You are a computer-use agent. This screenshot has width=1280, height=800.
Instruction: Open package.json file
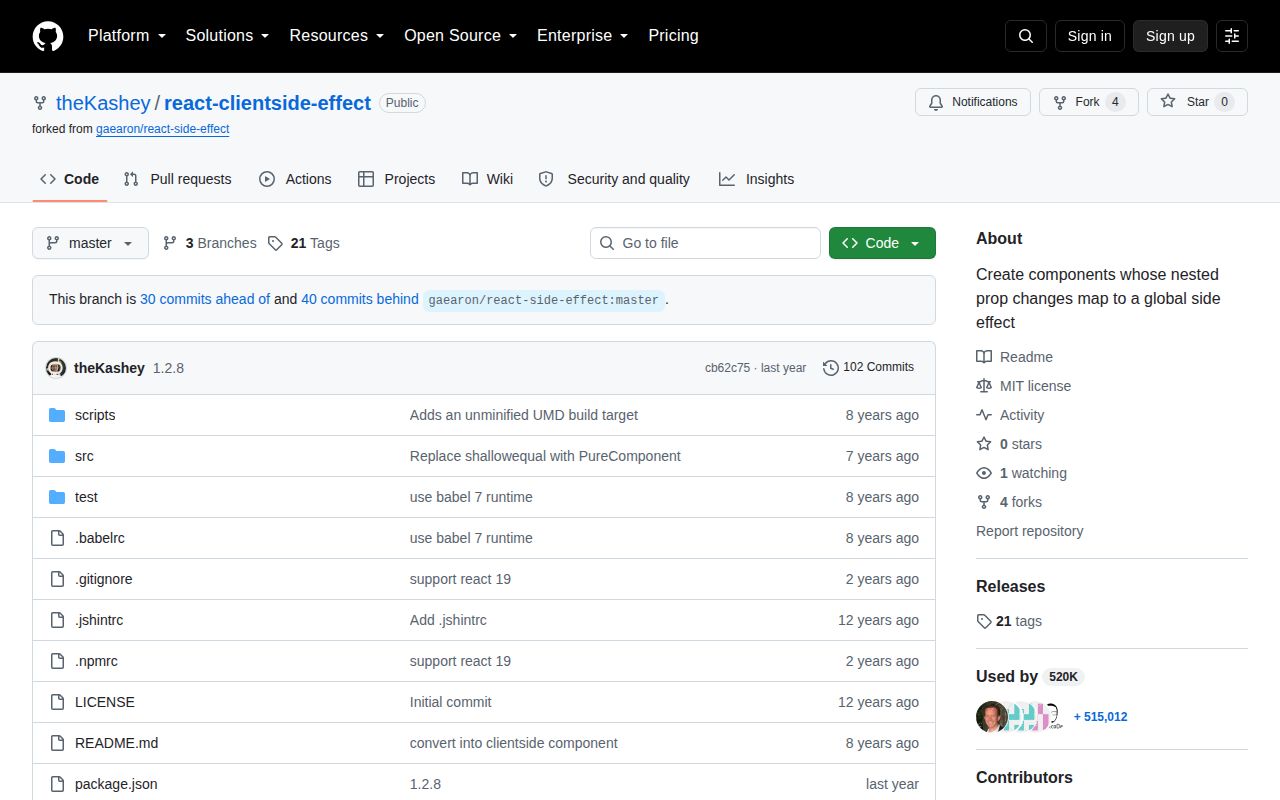coord(116,784)
